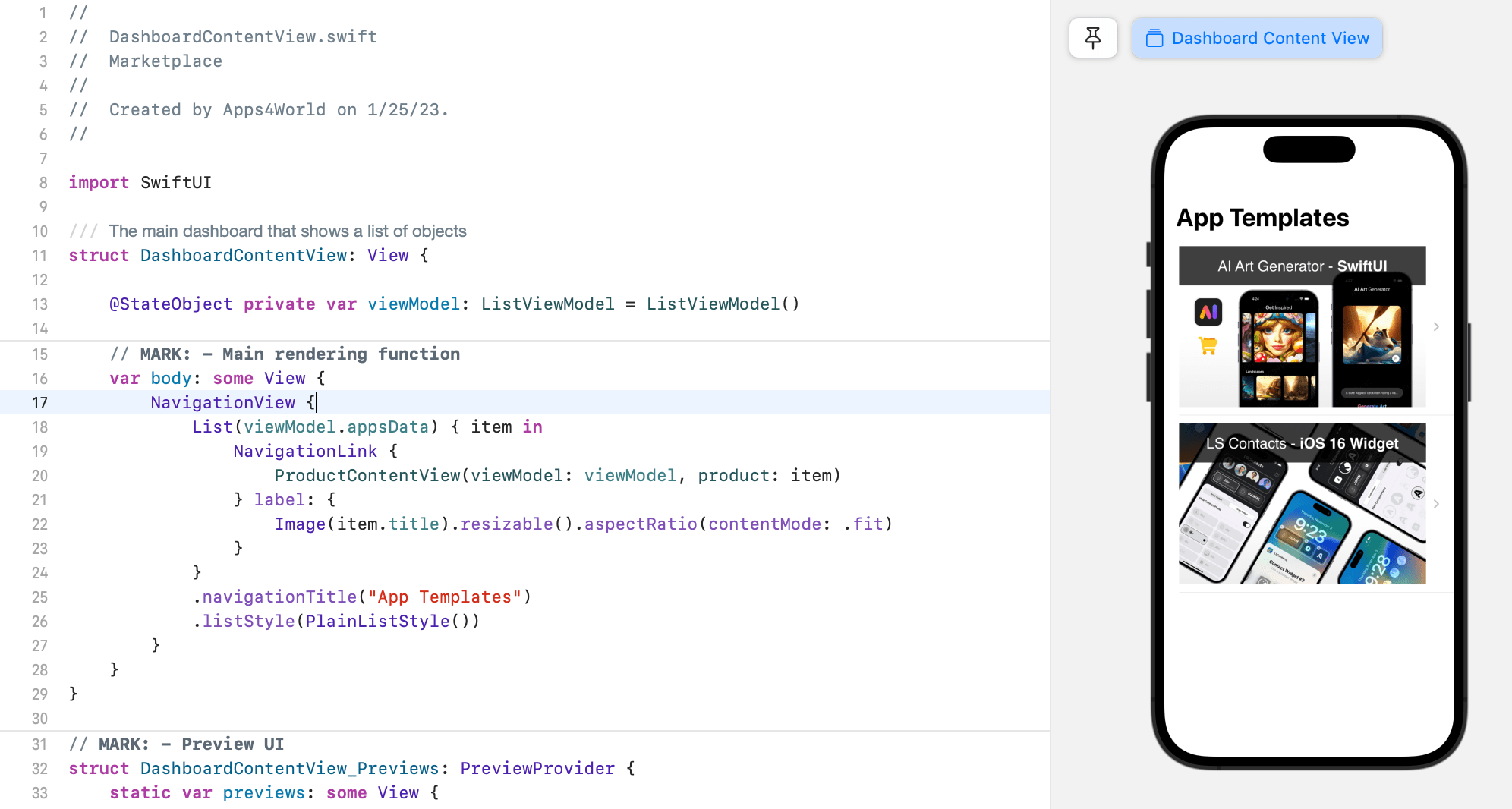The width and height of the screenshot is (1512, 809).
Task: Click the canvas icon inside Dashboard Content View tab
Action: (x=1154, y=37)
